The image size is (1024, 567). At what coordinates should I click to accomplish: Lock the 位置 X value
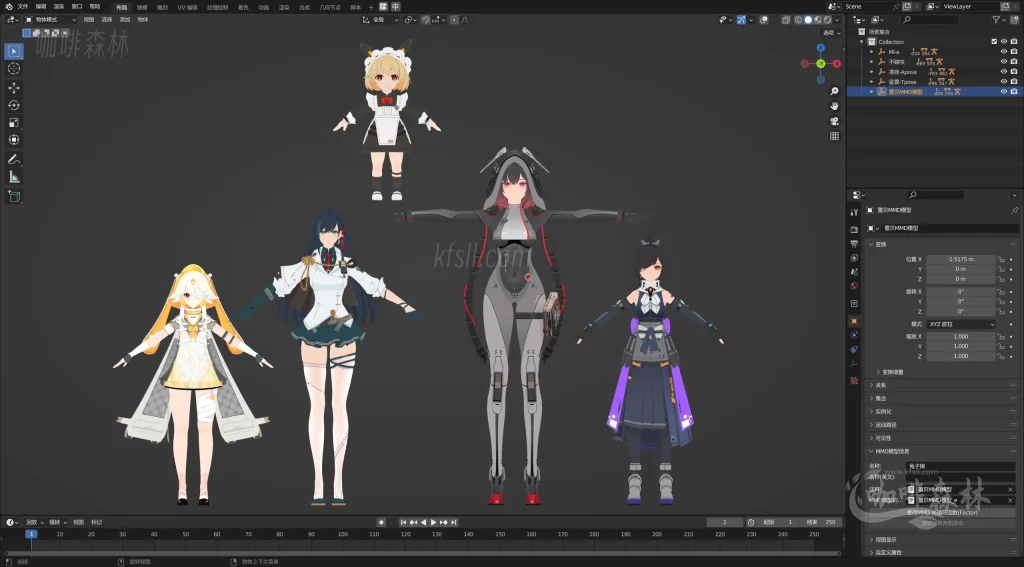click(1000, 259)
